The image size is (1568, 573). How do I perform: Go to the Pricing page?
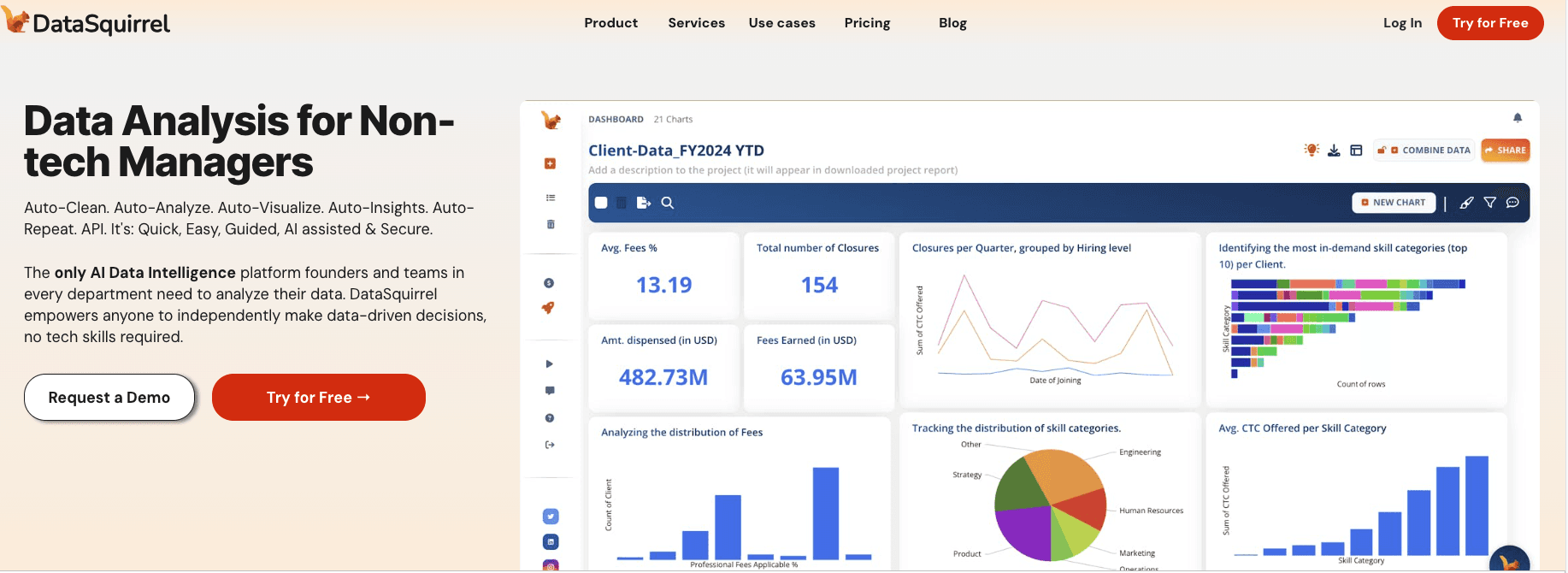[x=867, y=23]
